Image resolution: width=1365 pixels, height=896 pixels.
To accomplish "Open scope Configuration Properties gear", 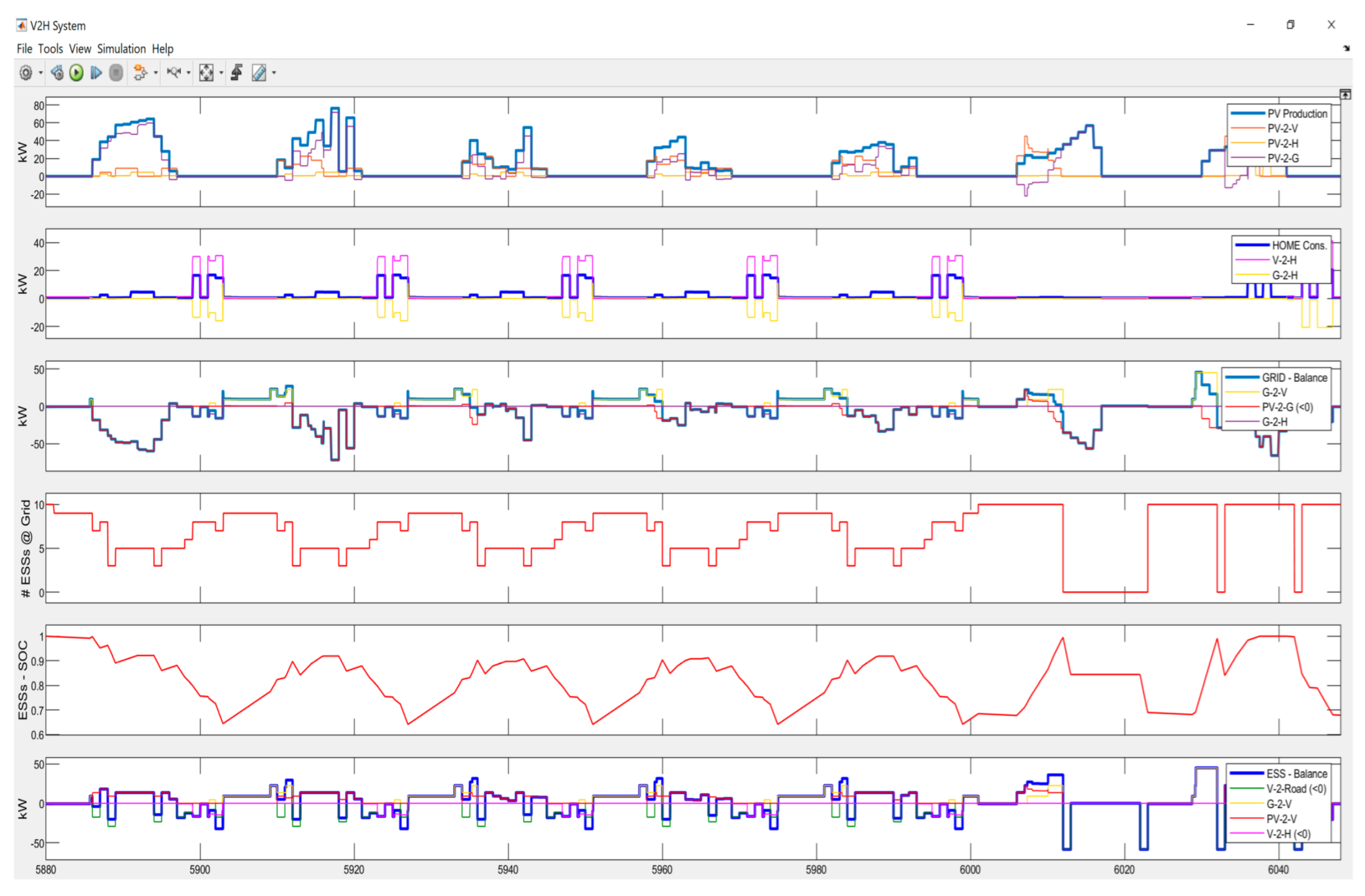I will pos(26,73).
